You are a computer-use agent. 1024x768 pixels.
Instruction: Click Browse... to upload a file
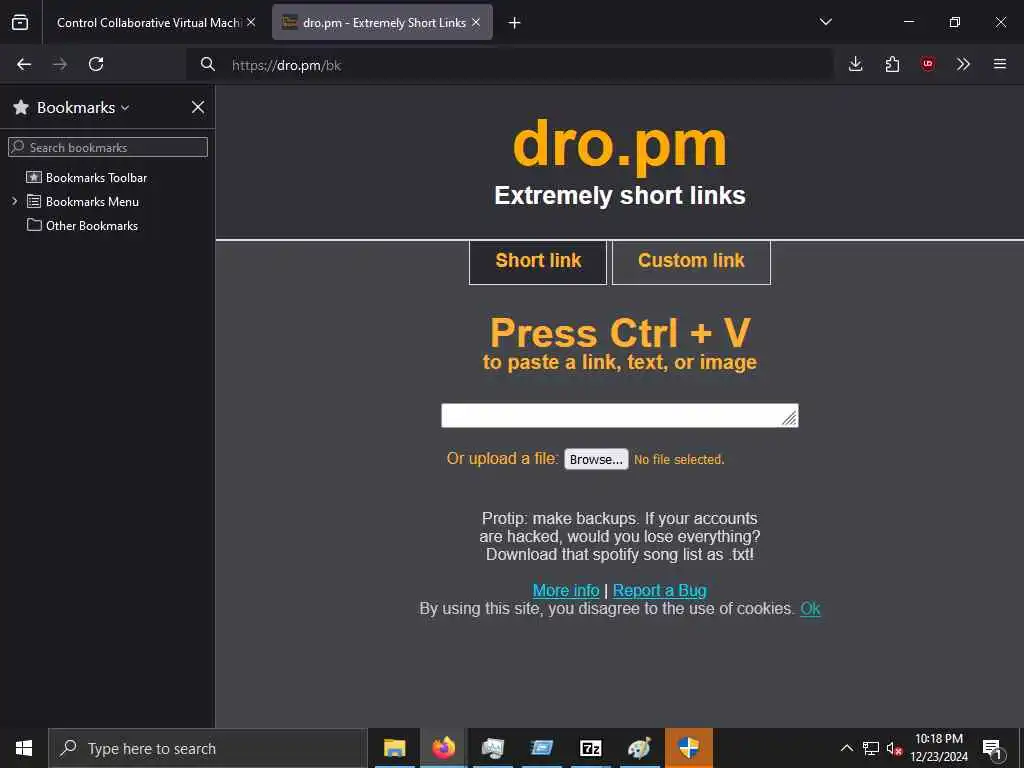596,459
